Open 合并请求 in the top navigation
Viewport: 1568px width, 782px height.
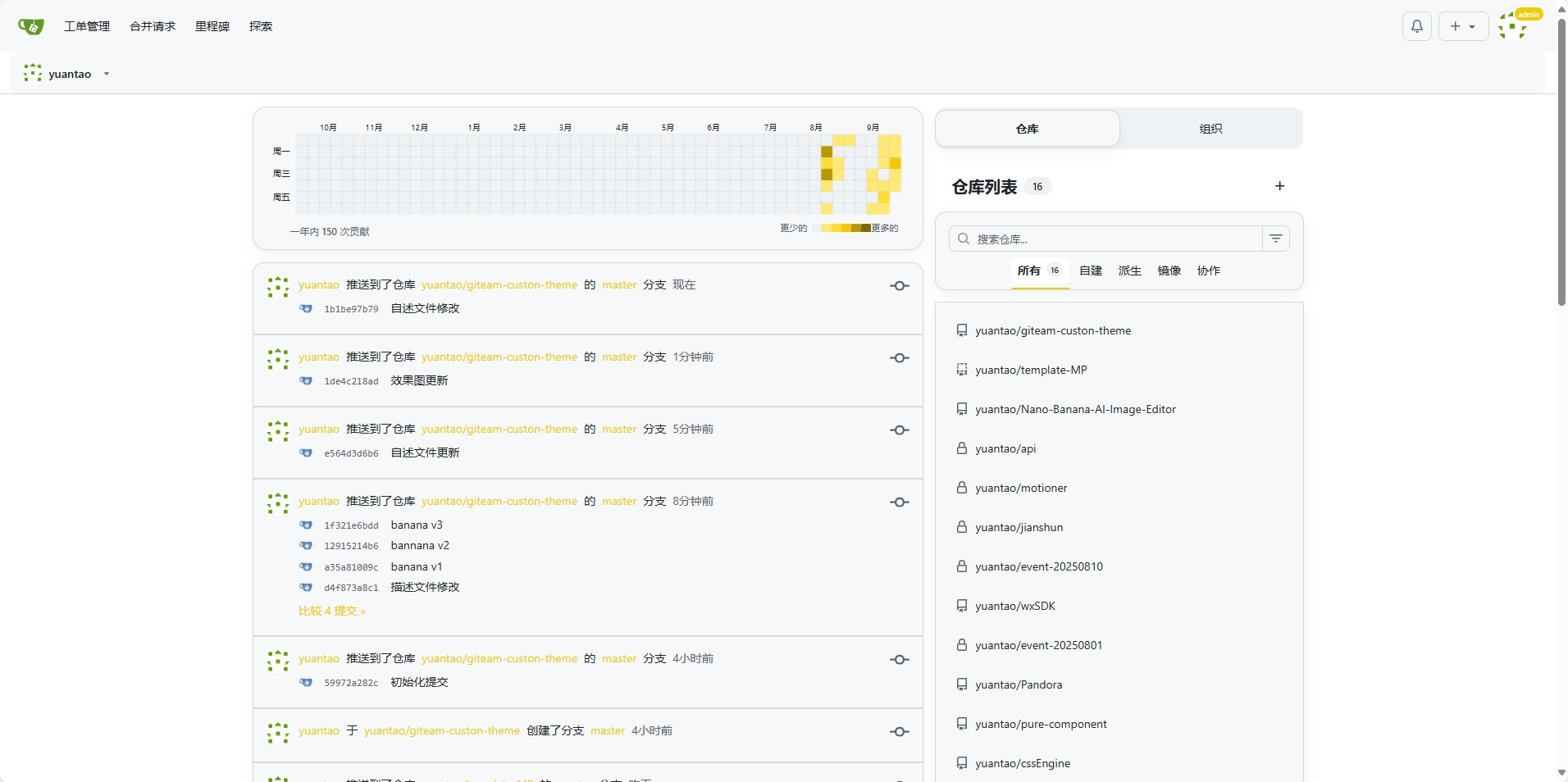click(153, 26)
